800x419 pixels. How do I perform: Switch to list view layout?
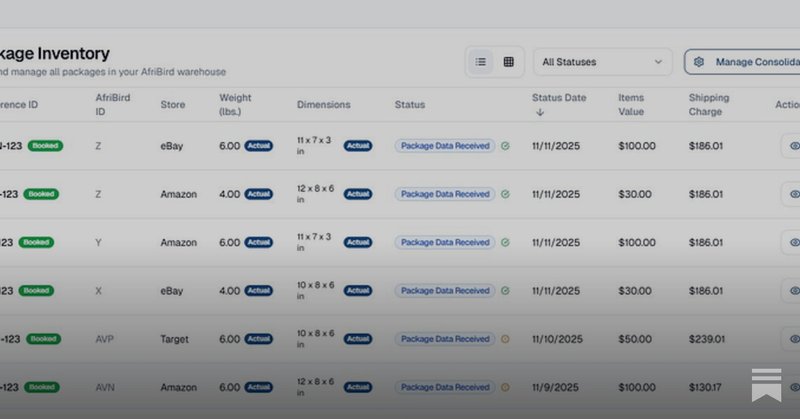[x=481, y=62]
